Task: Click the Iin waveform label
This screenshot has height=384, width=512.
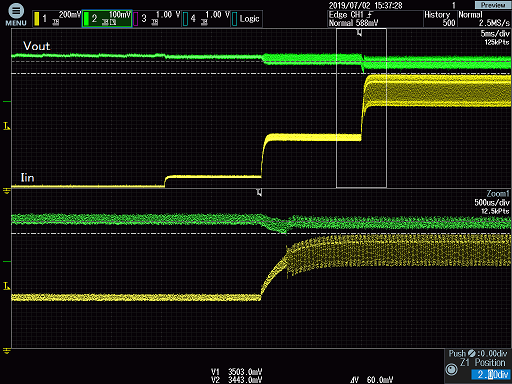Action: 28,178
